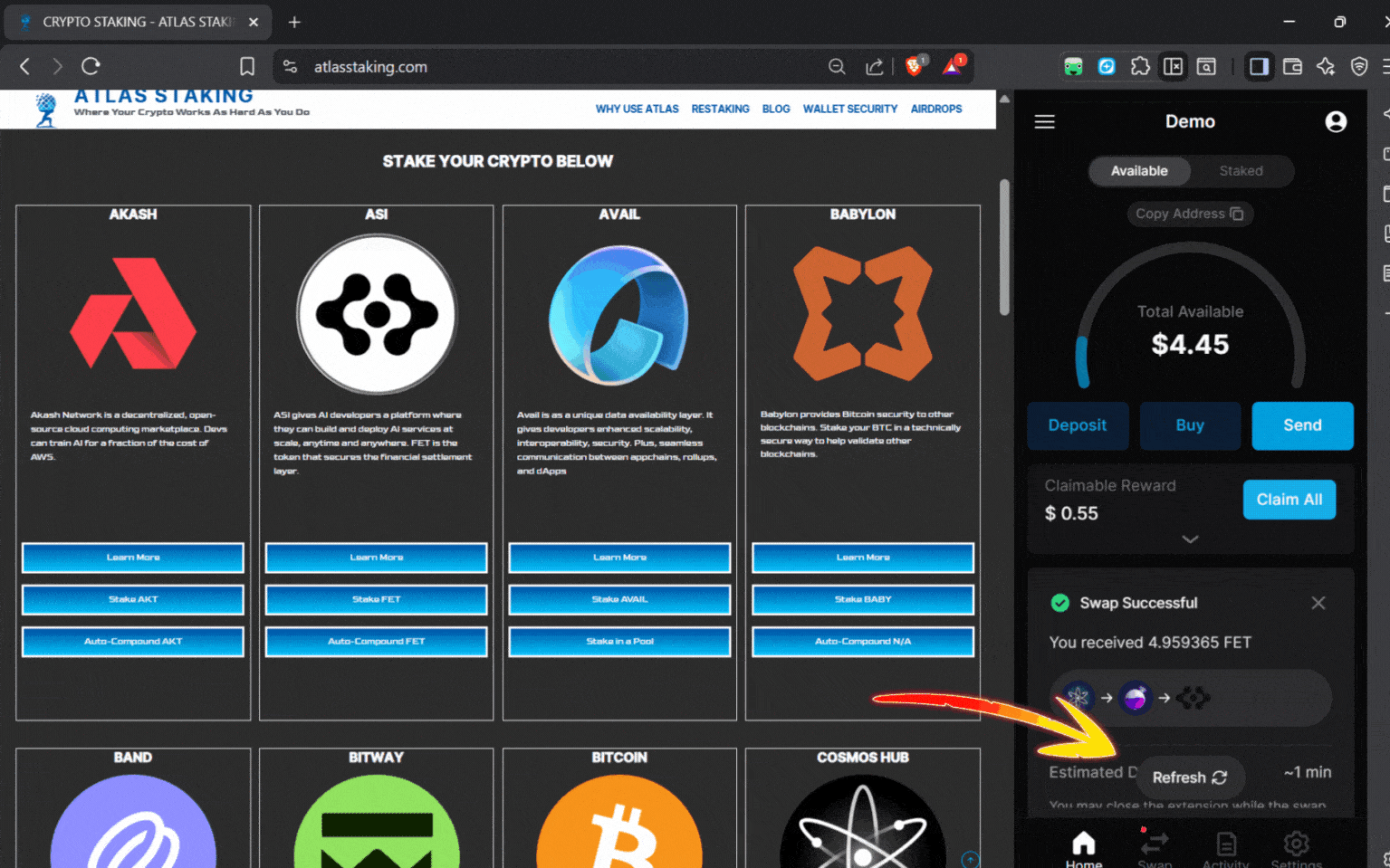This screenshot has height=868, width=1390.
Task: Switch to the Staked tab
Action: click(1241, 171)
